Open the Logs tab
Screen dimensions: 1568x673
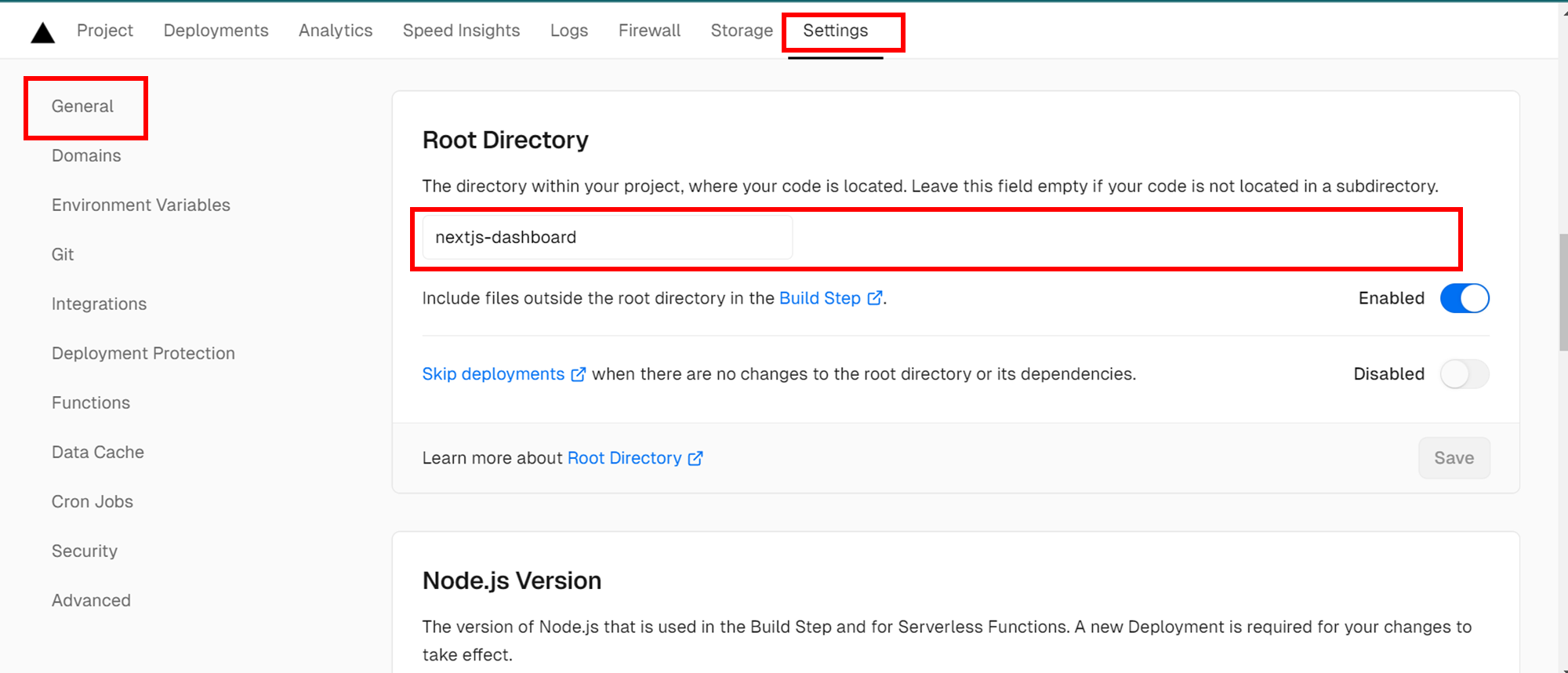[x=568, y=31]
